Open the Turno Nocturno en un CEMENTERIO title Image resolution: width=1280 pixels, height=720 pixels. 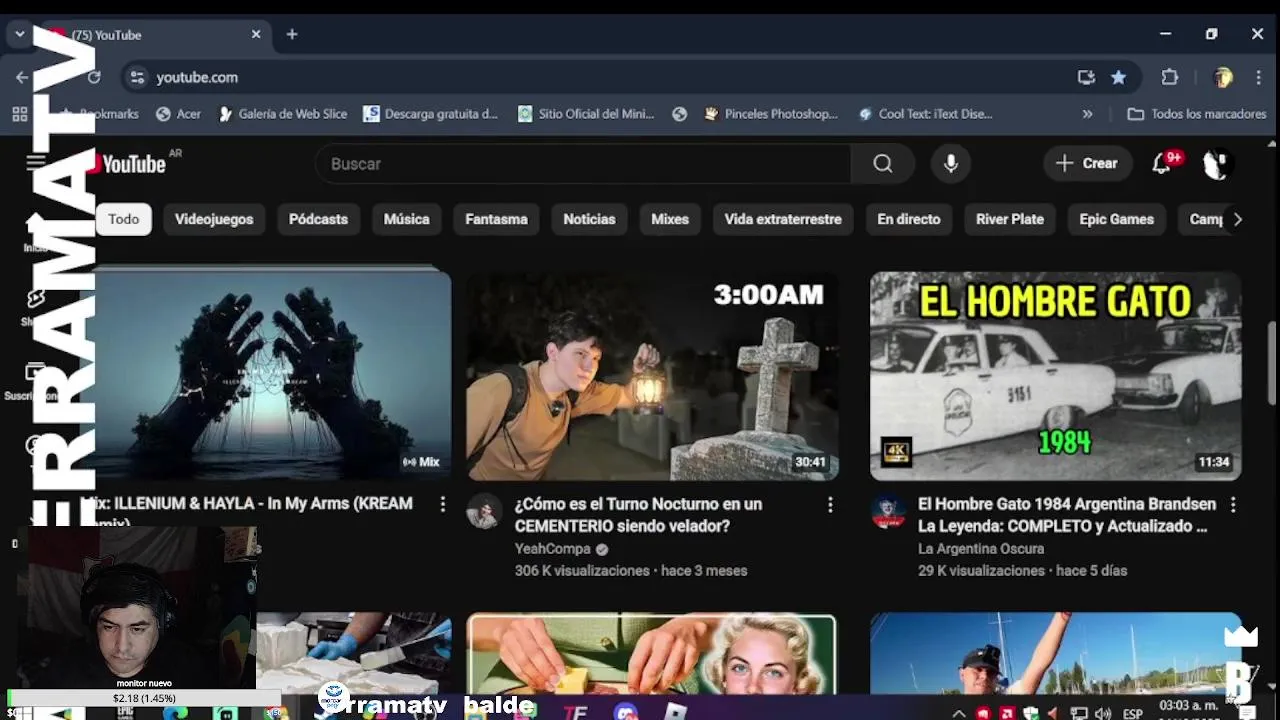[638, 515]
